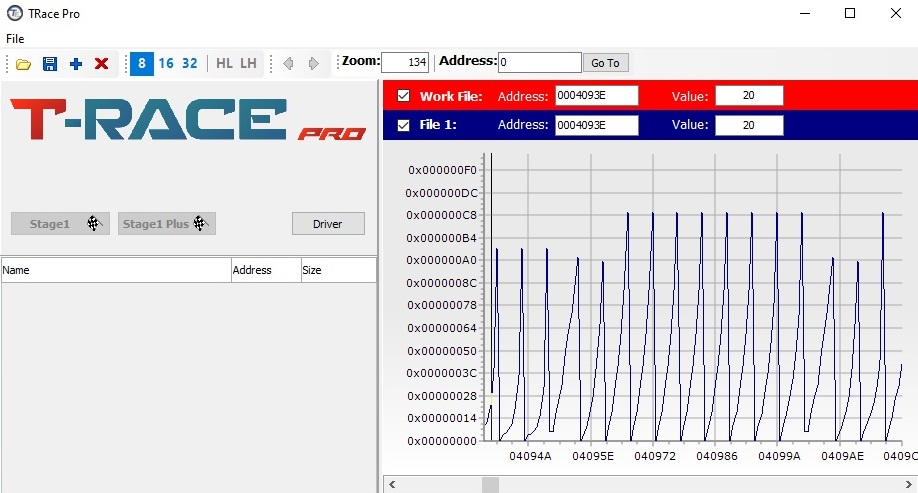Switch to 16-bit view mode
This screenshot has height=493, width=918.
coord(166,63)
